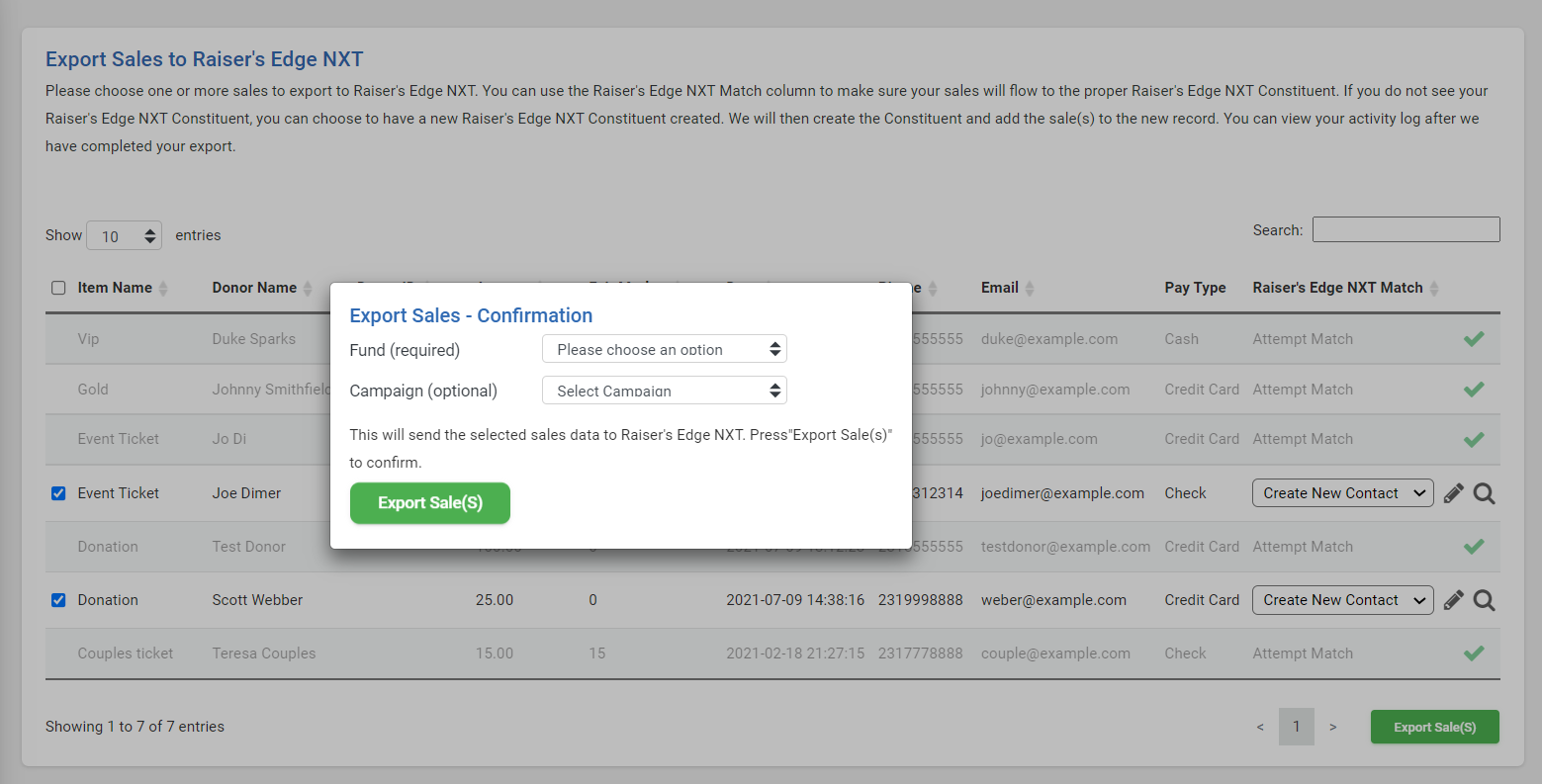This screenshot has height=784, width=1542.
Task: Open Create New Contact dropdown for Scott Webber
Action: [1342, 600]
